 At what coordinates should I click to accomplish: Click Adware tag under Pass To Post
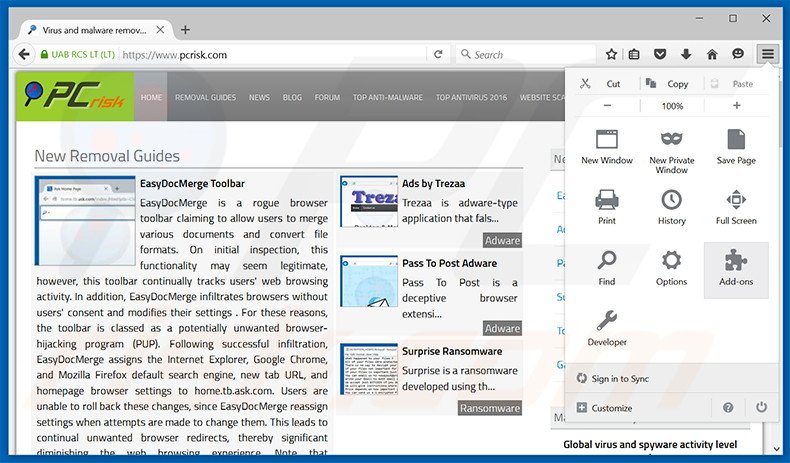[502, 328]
